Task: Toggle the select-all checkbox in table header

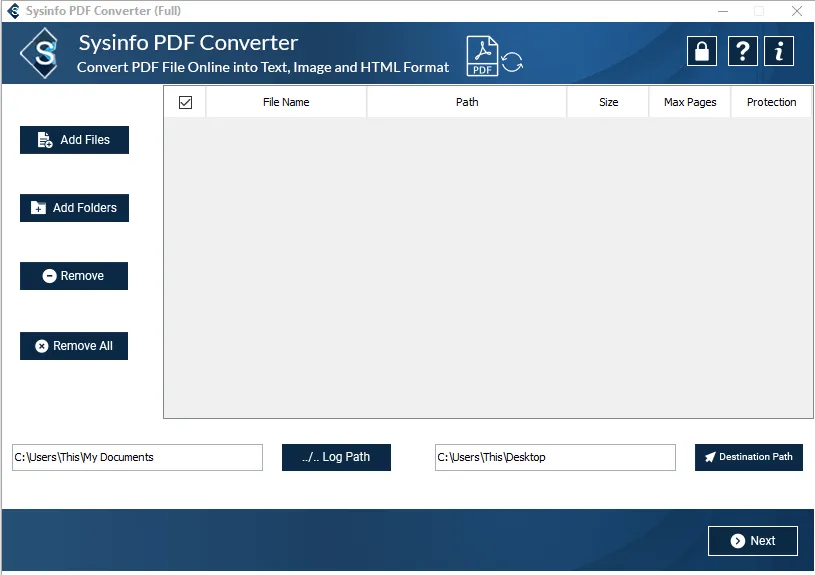Action: [185, 102]
